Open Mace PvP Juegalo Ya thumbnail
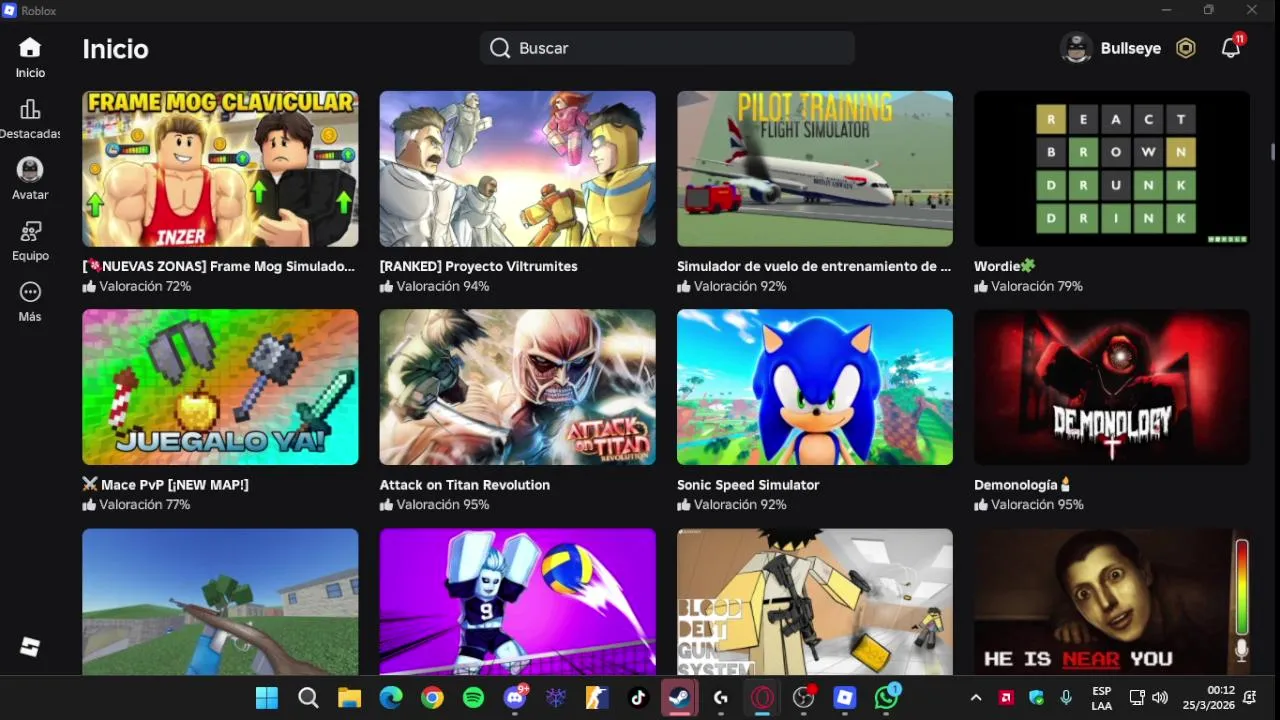This screenshot has width=1280, height=720. click(x=220, y=387)
